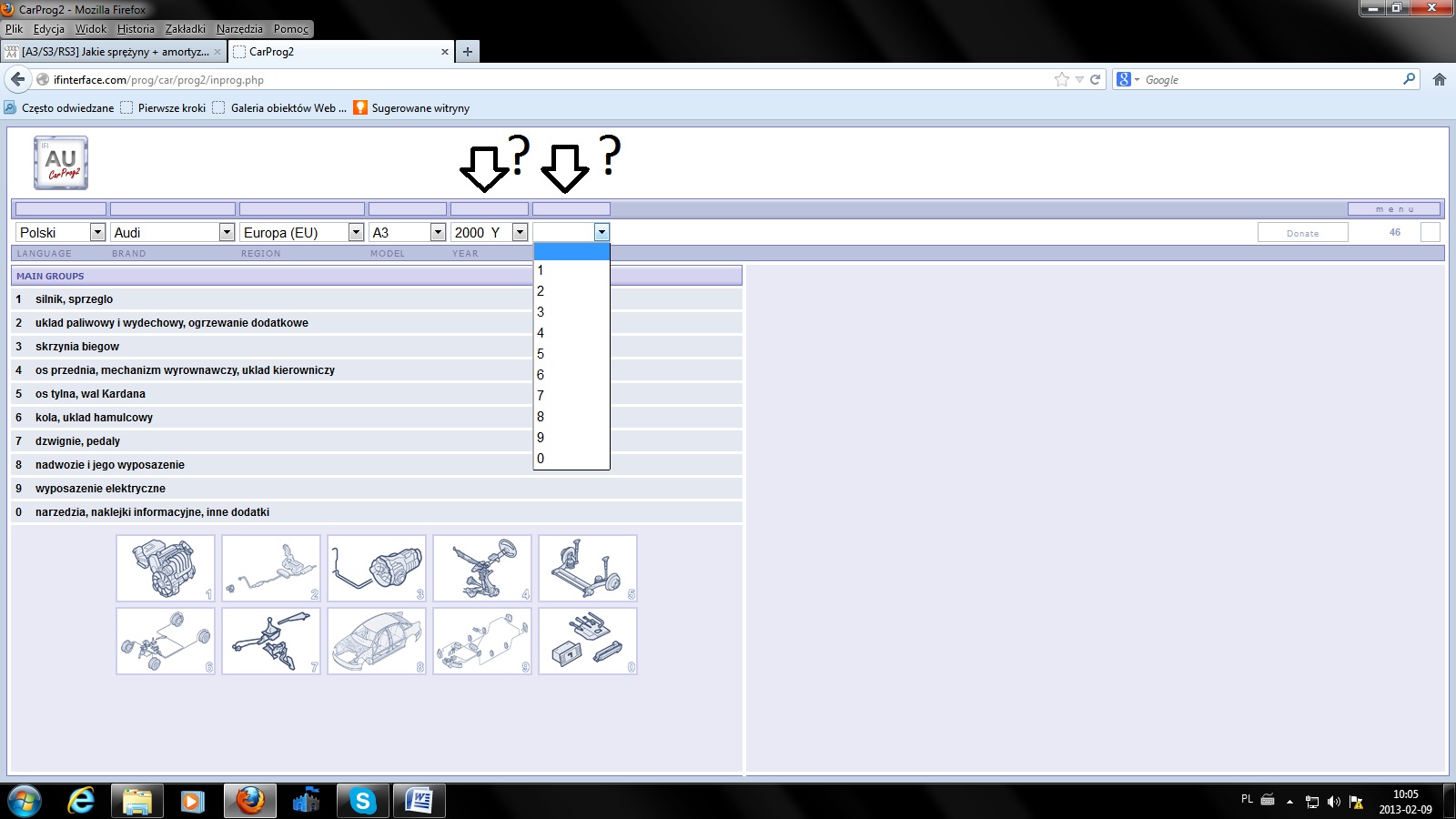Open the Zakładki menu

coord(186,29)
